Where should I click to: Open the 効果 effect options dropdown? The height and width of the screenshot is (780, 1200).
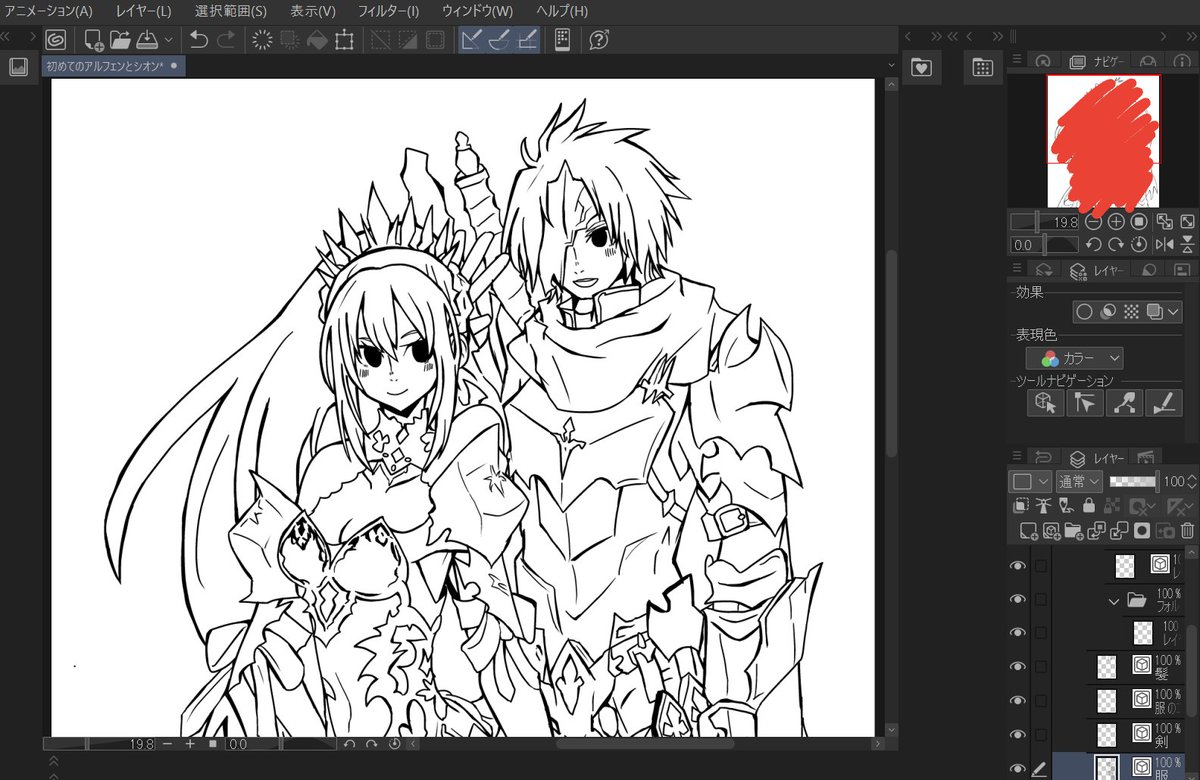click(x=1174, y=312)
